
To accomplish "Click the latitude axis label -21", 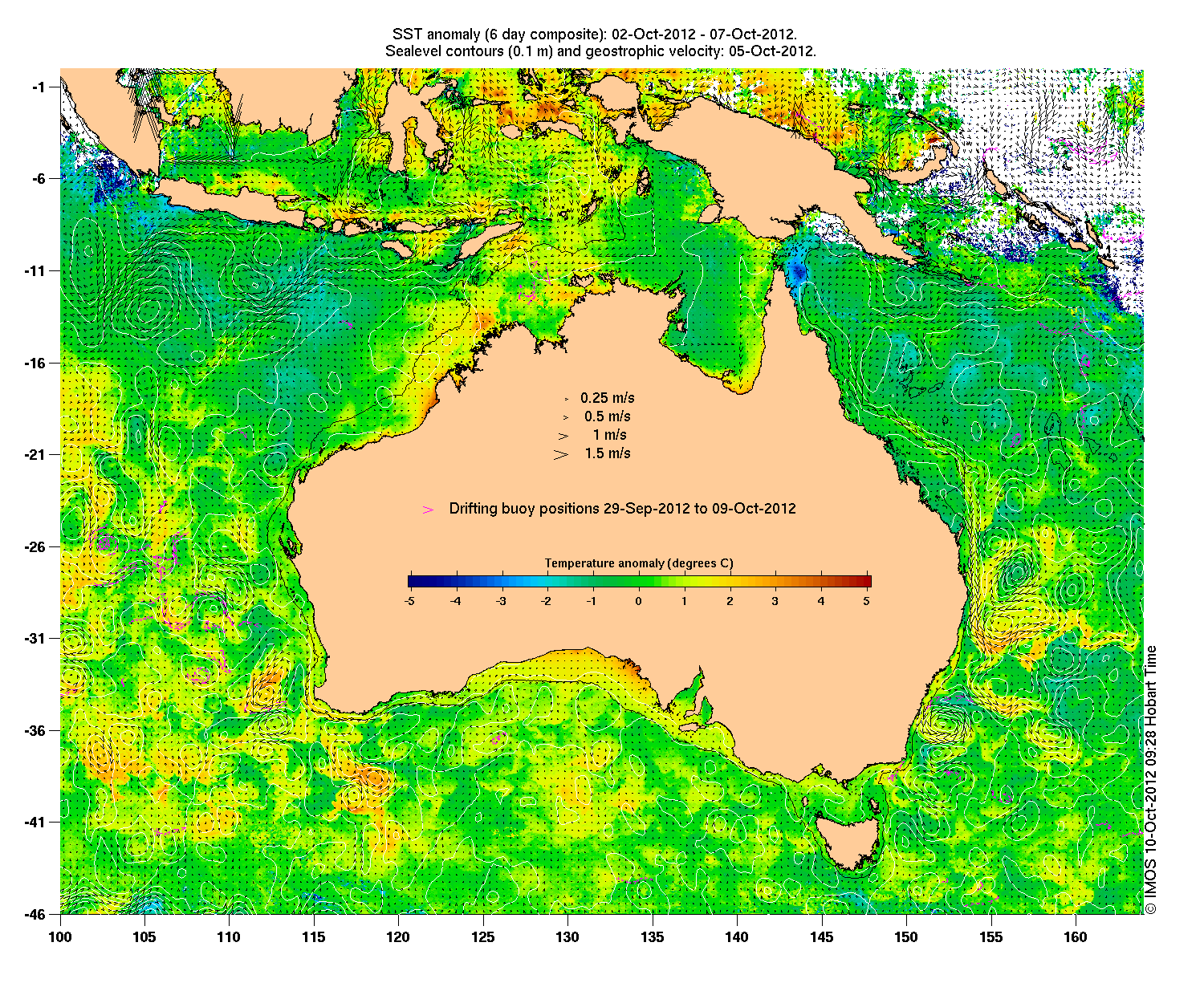I will tap(35, 454).
